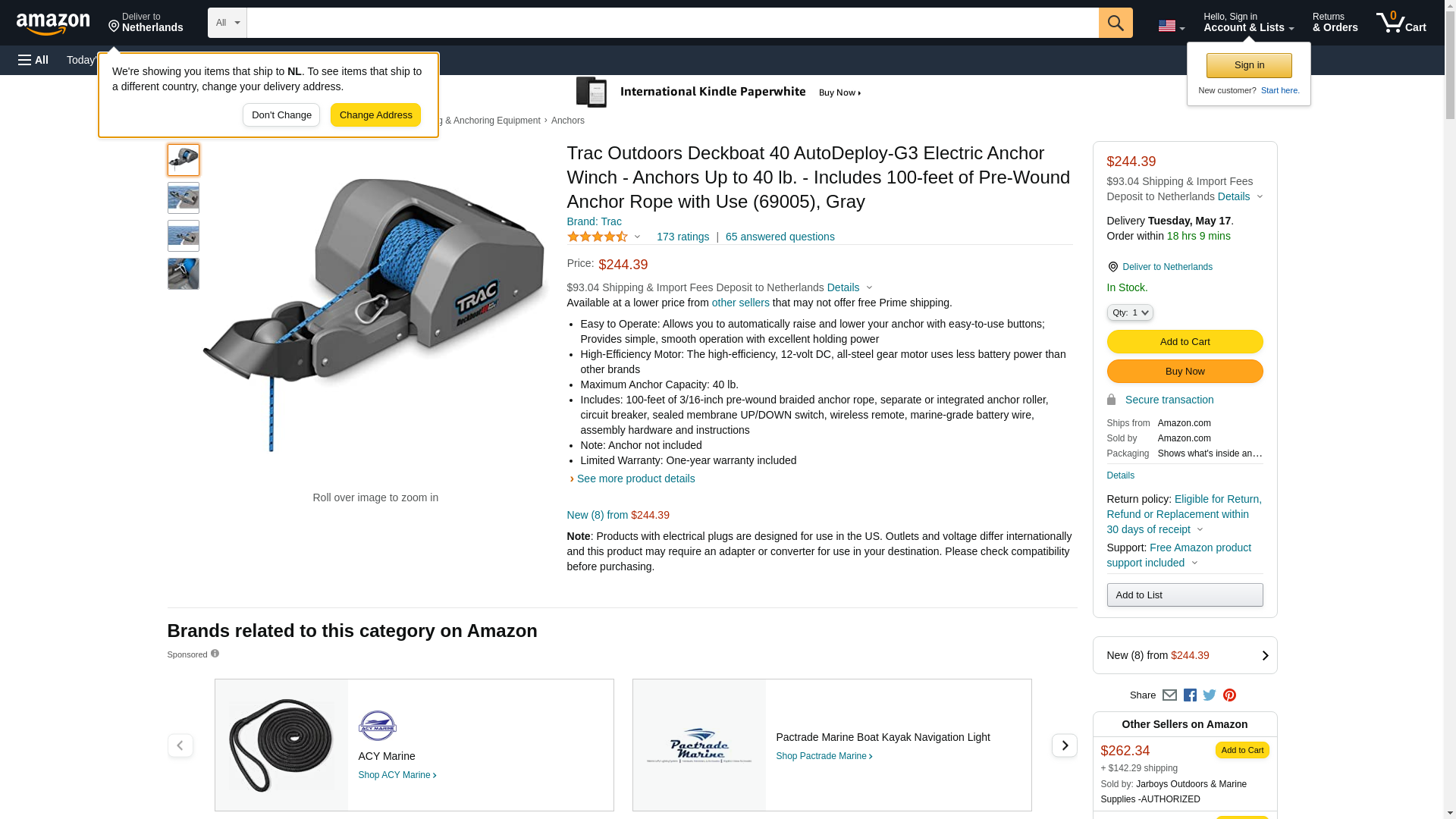Click the main search input field

[673, 23]
